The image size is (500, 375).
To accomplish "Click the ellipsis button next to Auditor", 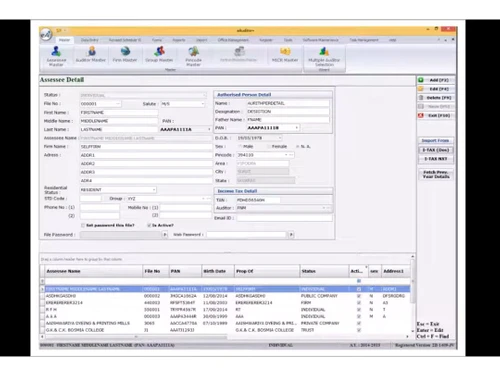I will [328, 208].
